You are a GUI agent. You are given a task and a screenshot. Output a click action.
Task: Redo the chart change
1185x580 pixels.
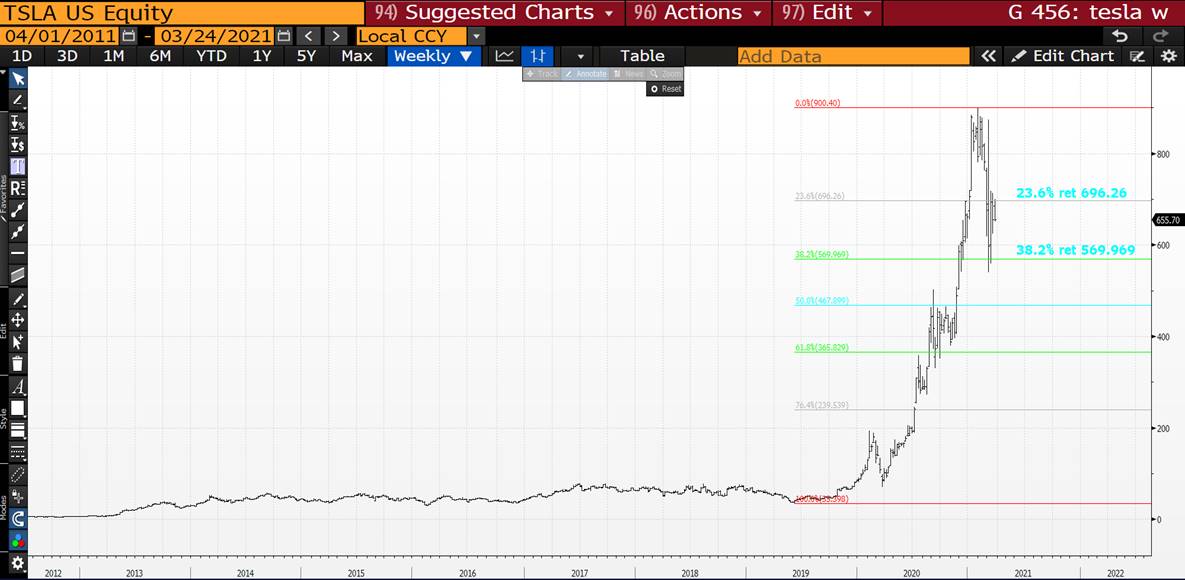[1161, 36]
